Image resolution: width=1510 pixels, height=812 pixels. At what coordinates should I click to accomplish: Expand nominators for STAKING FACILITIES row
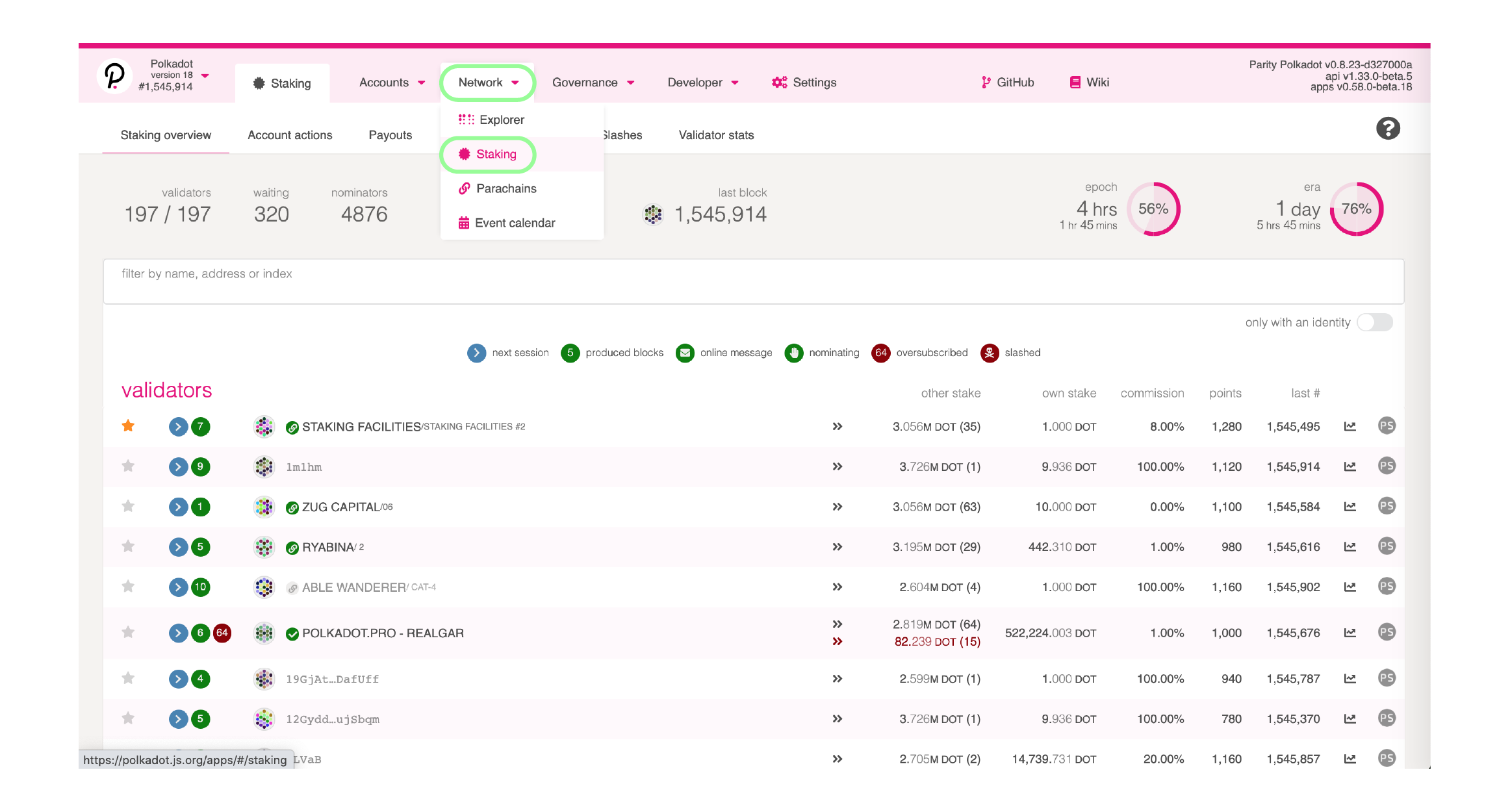pyautogui.click(x=838, y=427)
